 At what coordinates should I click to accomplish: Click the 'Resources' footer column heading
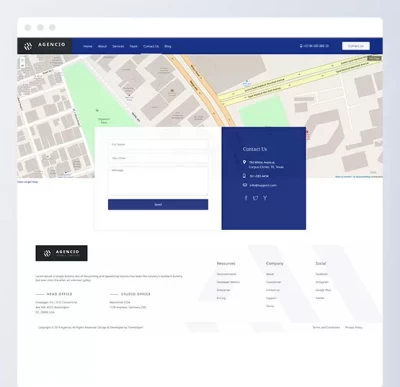[x=226, y=263]
